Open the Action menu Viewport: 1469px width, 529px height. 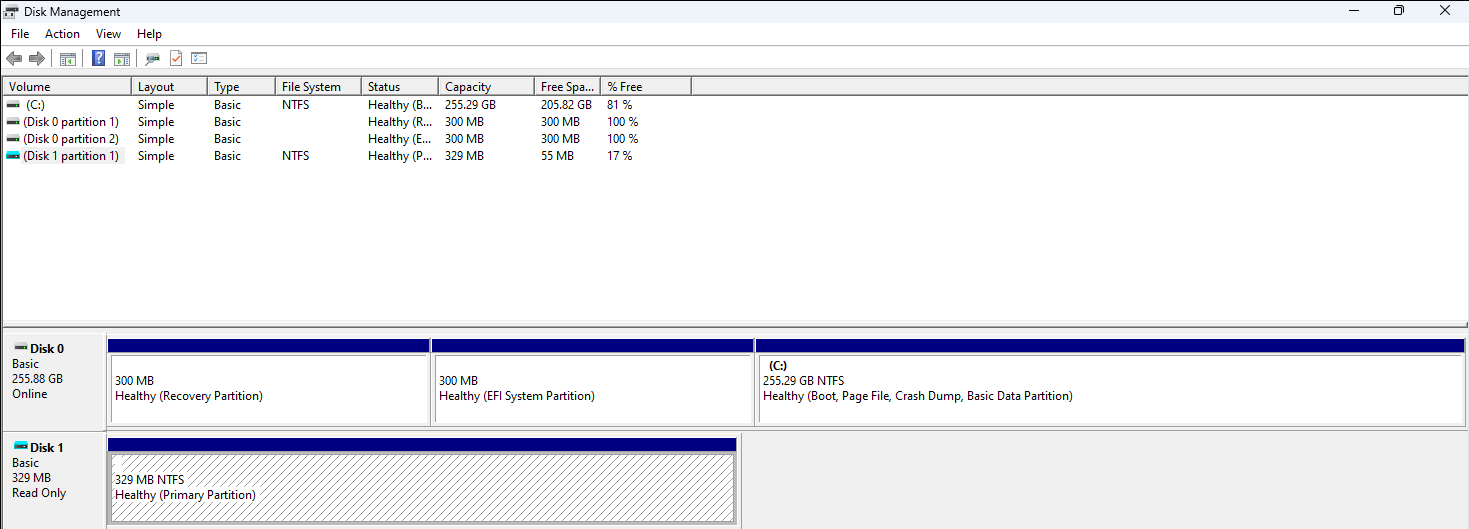click(x=62, y=34)
